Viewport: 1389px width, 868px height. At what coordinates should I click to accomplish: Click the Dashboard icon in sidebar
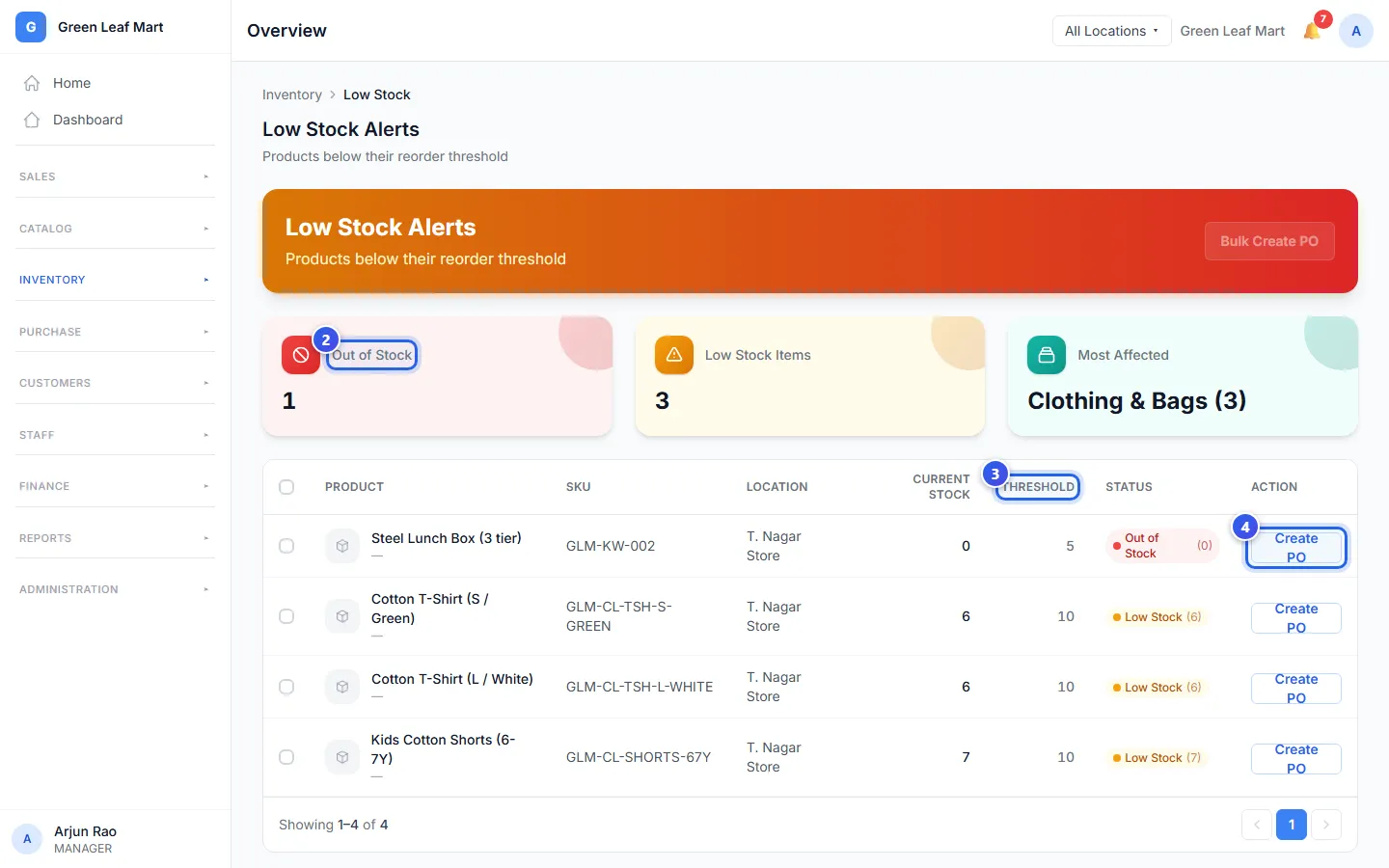tap(32, 120)
